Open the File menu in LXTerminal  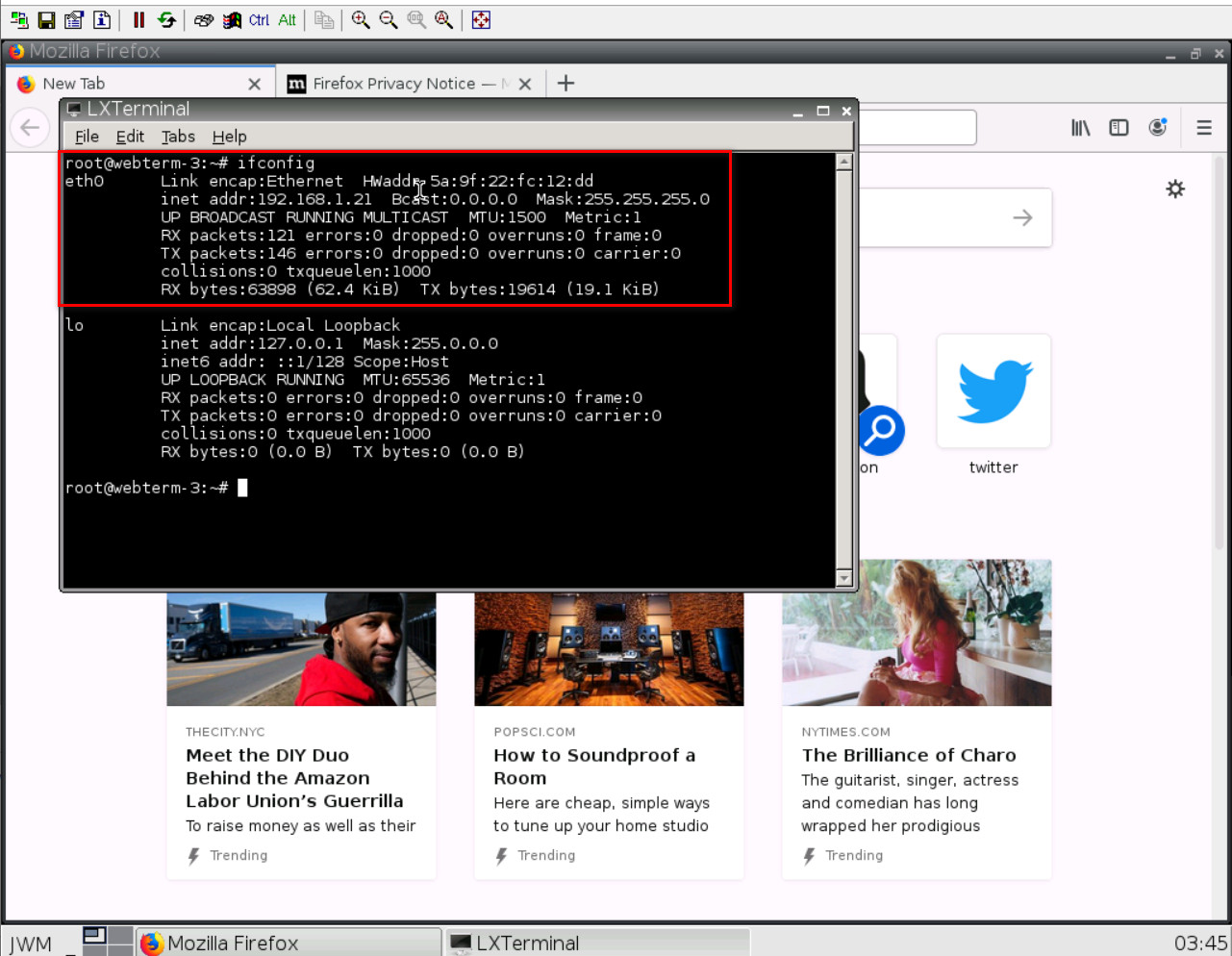click(87, 136)
